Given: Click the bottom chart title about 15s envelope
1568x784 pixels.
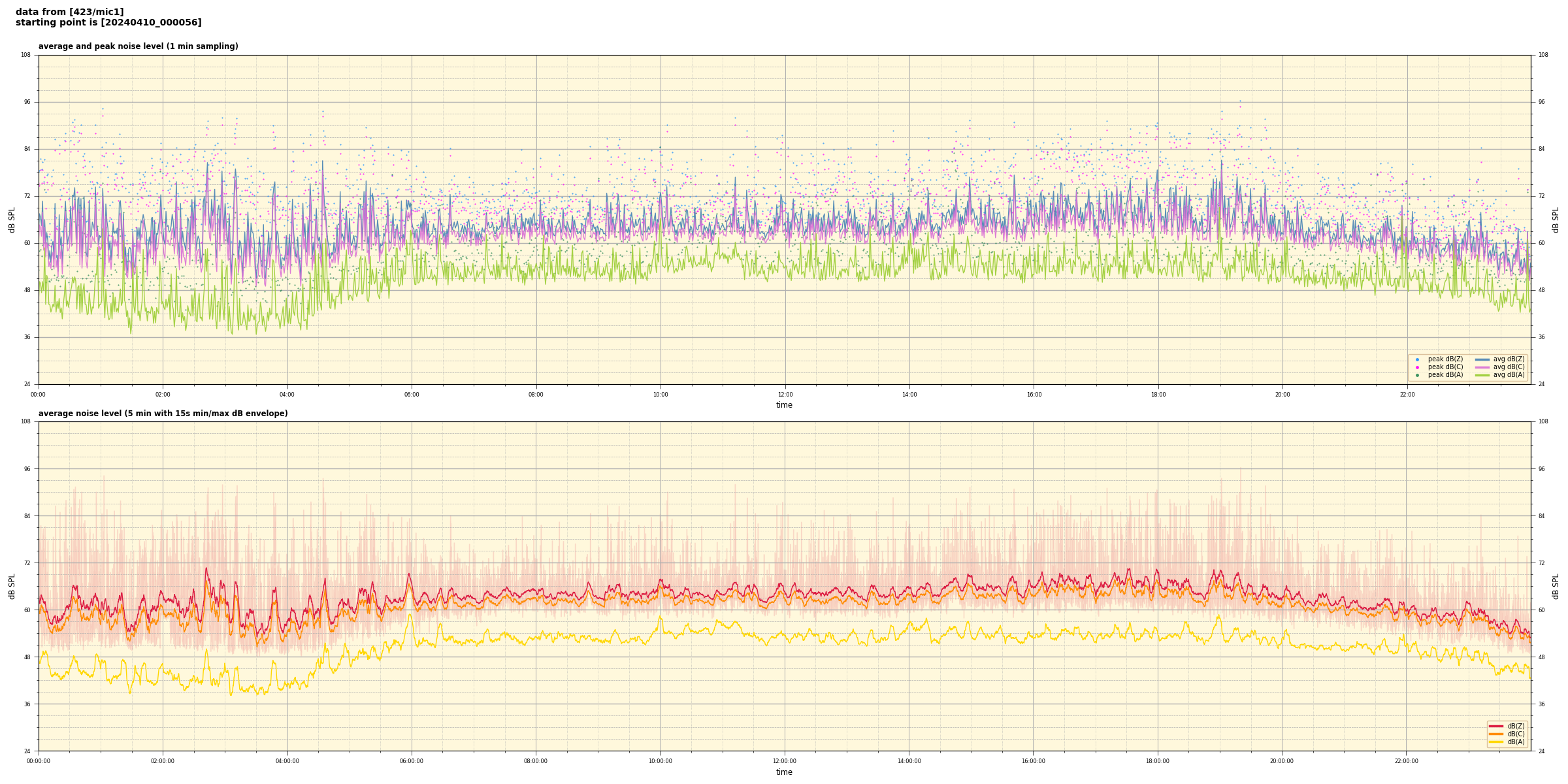Looking at the screenshot, I should [x=163, y=414].
